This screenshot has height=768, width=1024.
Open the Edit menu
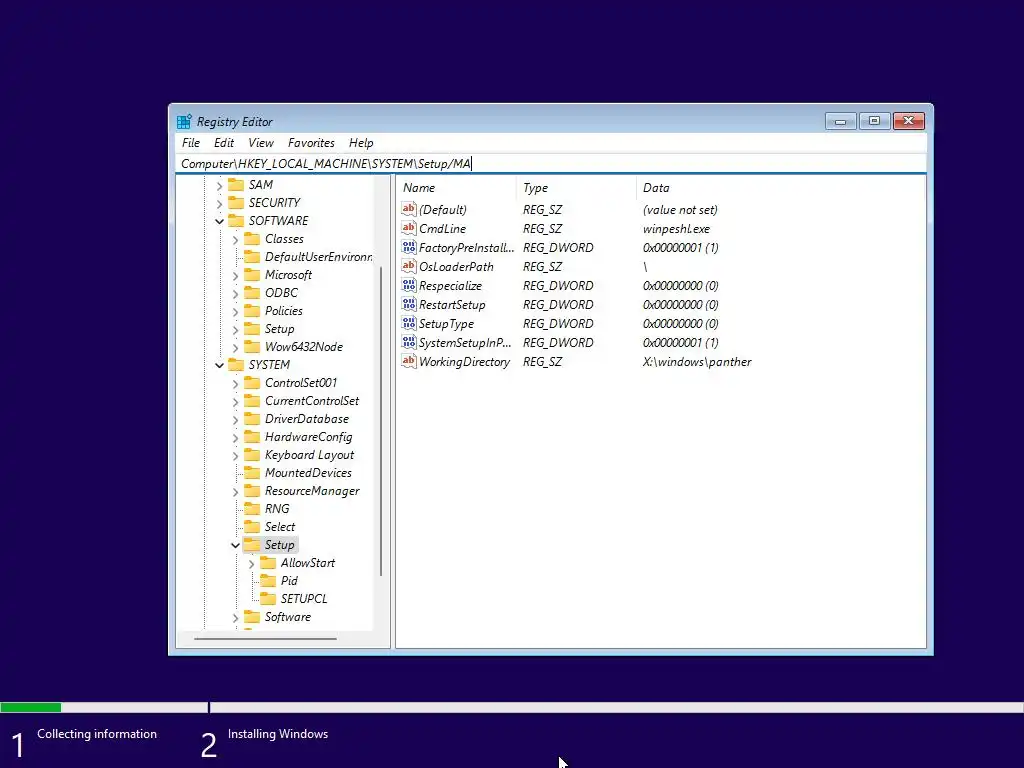click(x=223, y=142)
